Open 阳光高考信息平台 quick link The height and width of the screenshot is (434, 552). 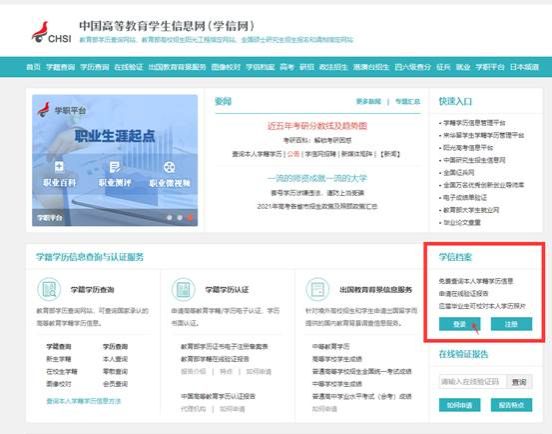(468, 147)
